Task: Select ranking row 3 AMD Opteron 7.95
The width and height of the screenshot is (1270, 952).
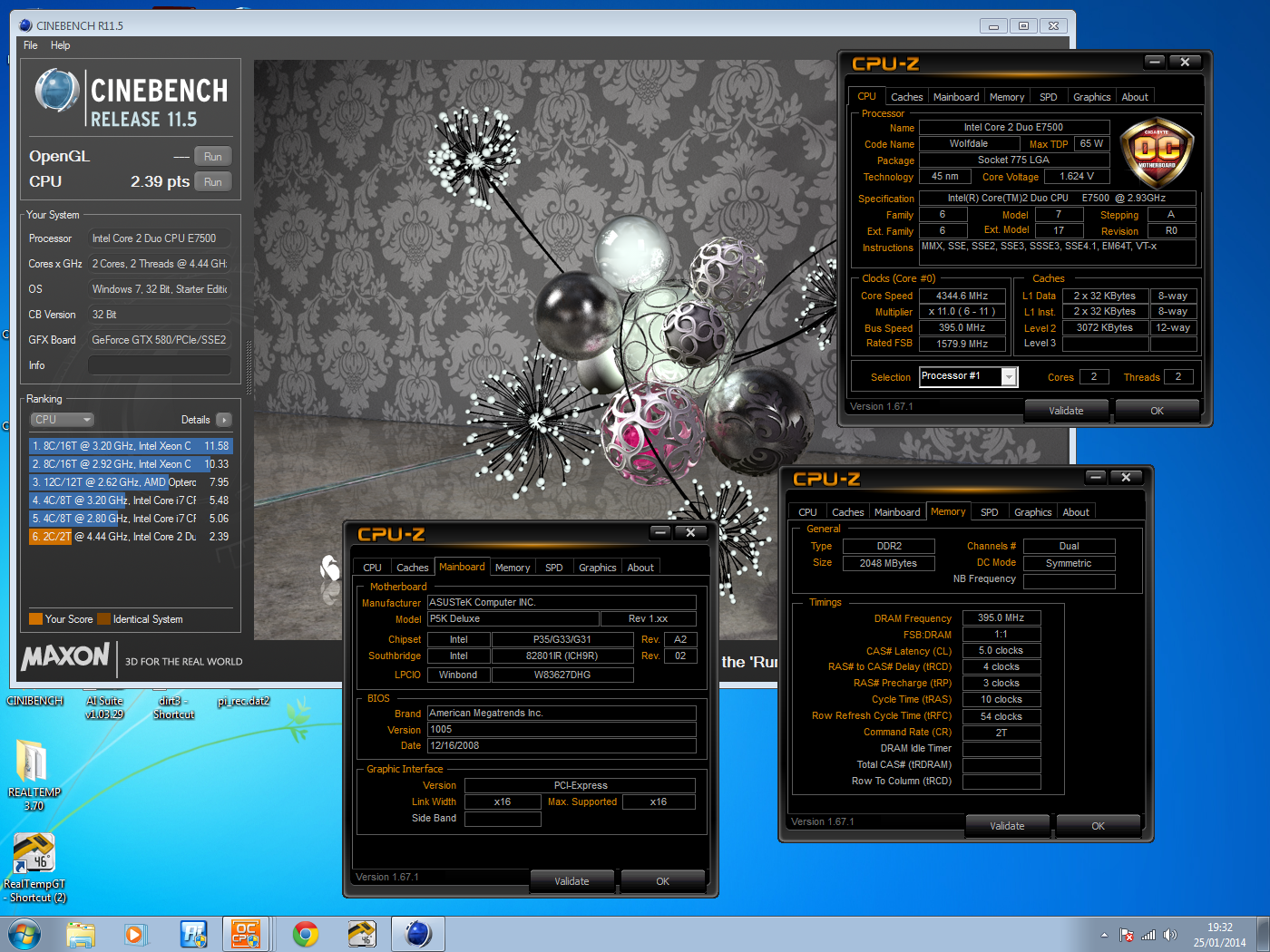Action: tap(131, 482)
